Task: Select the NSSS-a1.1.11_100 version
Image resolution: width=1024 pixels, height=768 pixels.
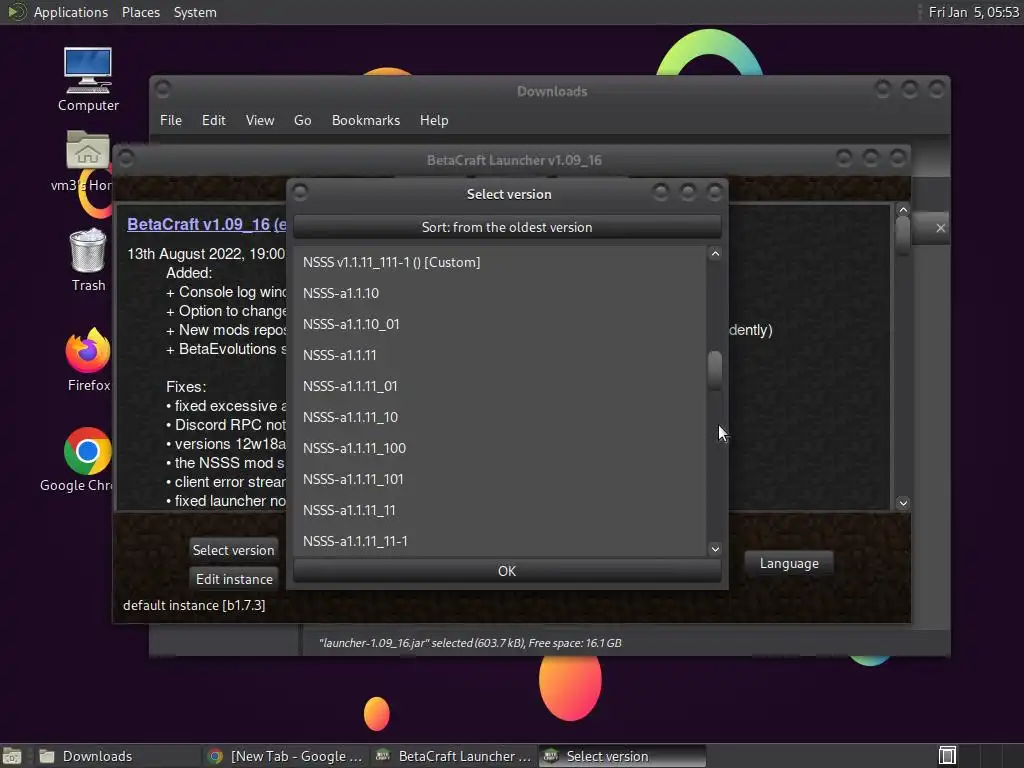Action: coord(500,448)
